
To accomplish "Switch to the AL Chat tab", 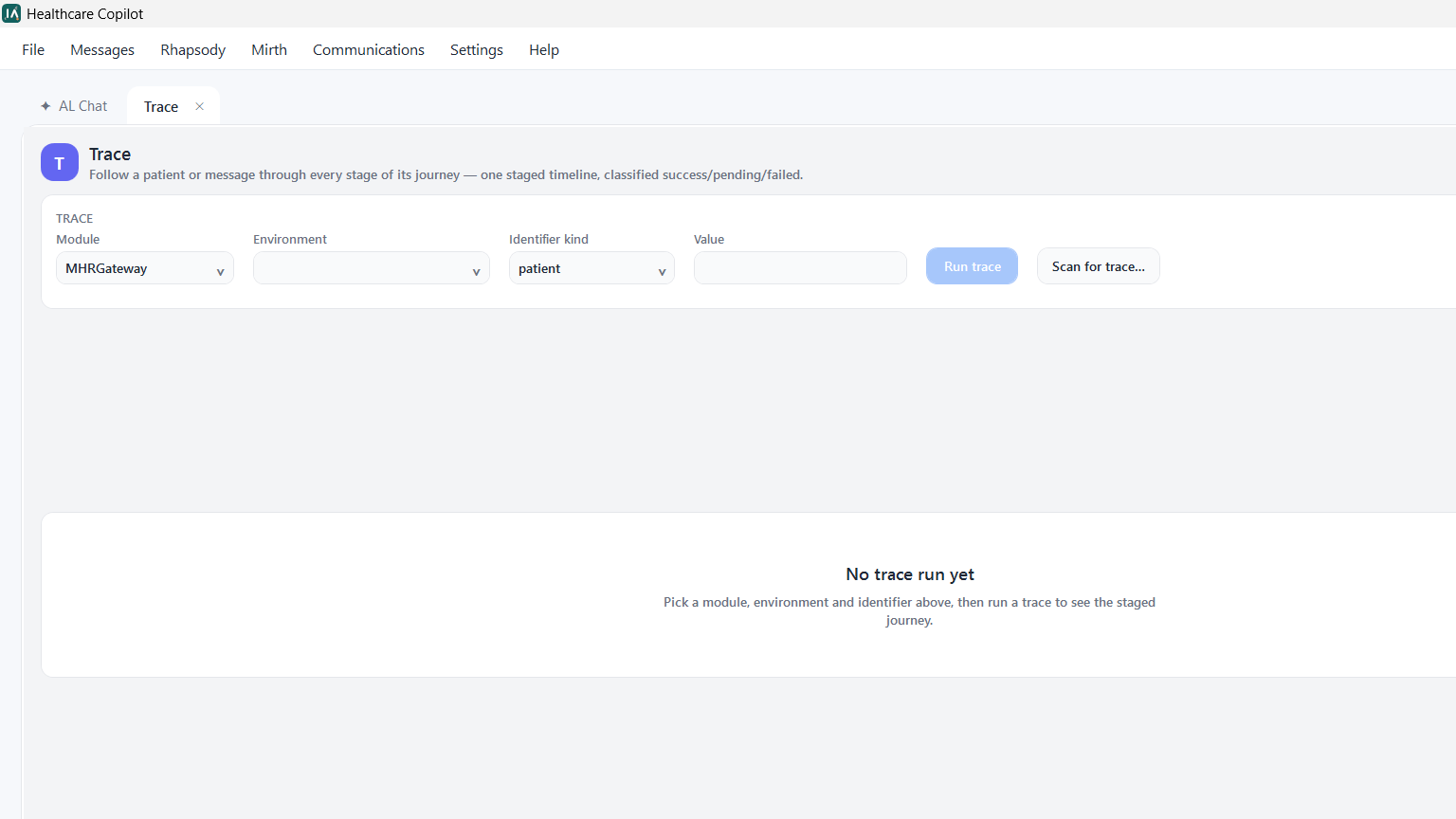I will (x=74, y=106).
